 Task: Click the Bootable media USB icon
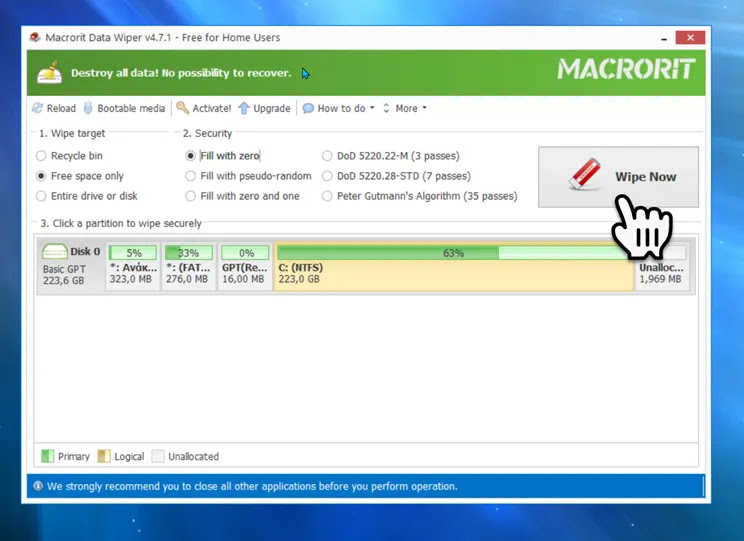coord(88,108)
